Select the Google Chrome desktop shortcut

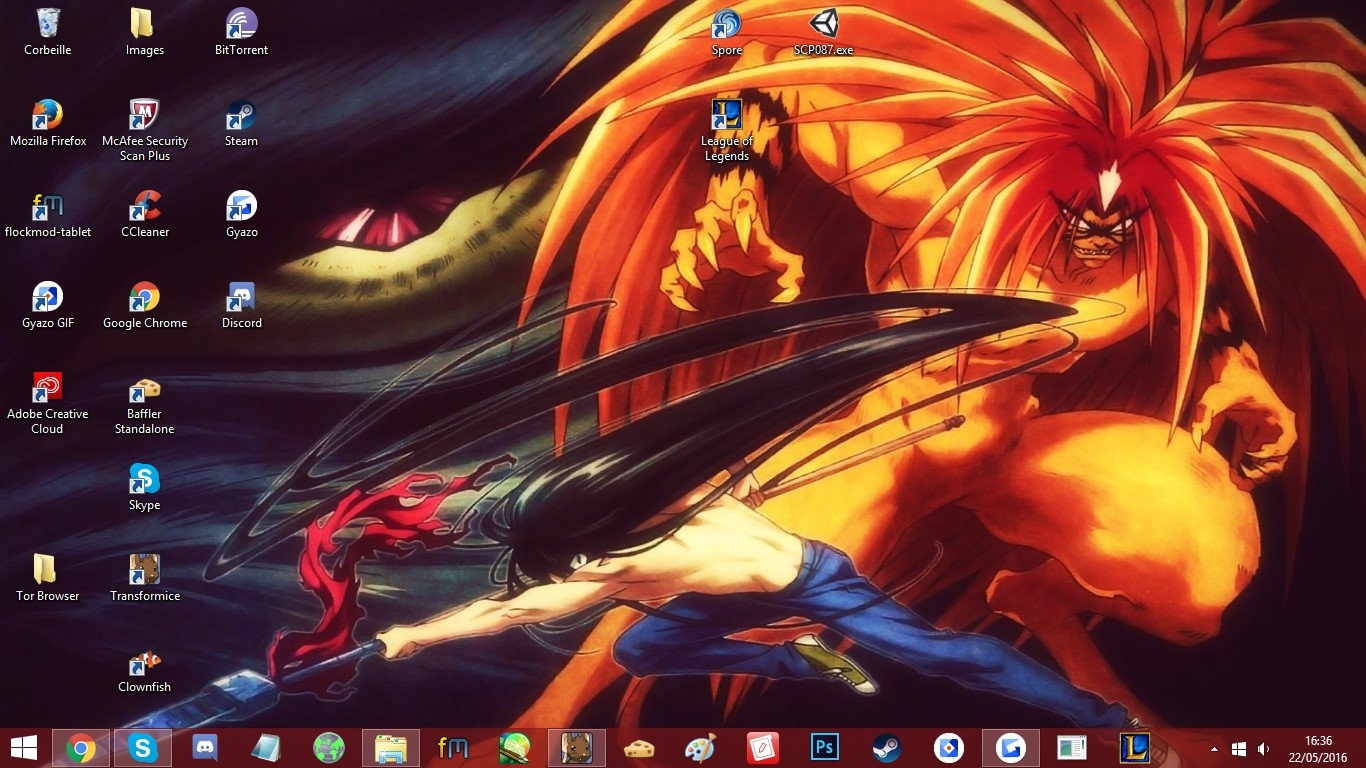tap(145, 305)
